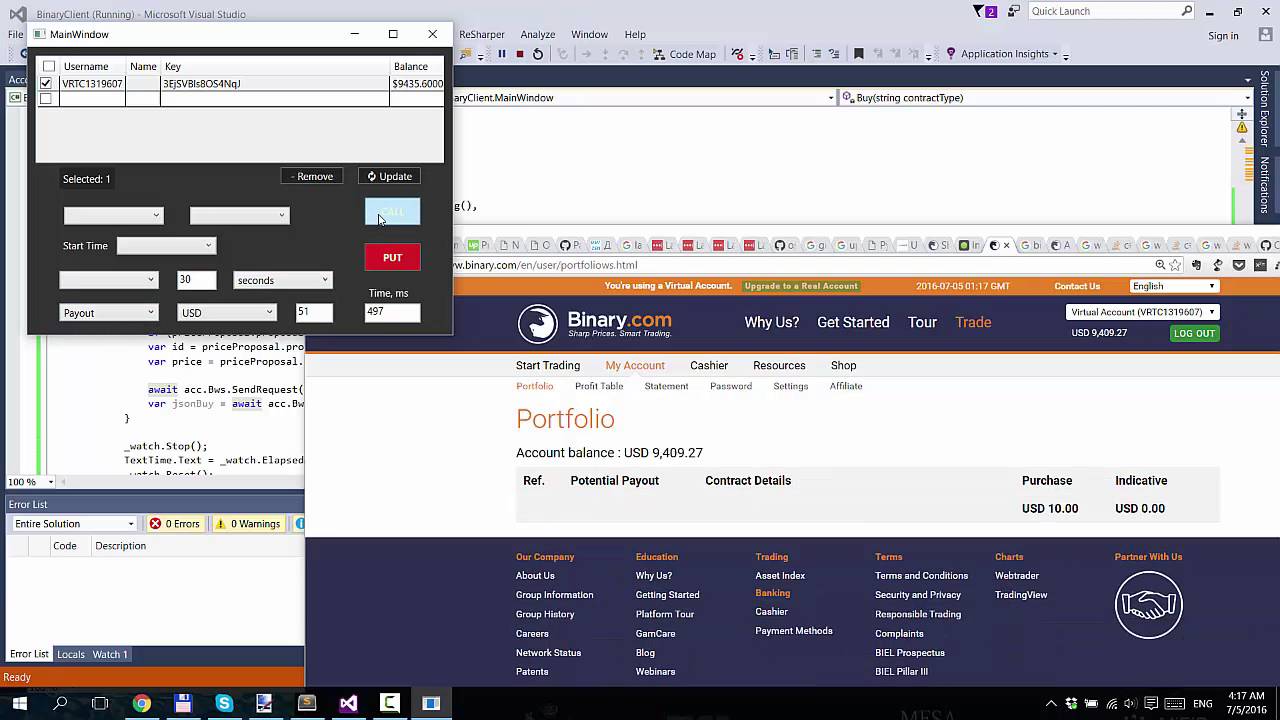
Task: Click the Balance column header
Action: click(x=416, y=66)
